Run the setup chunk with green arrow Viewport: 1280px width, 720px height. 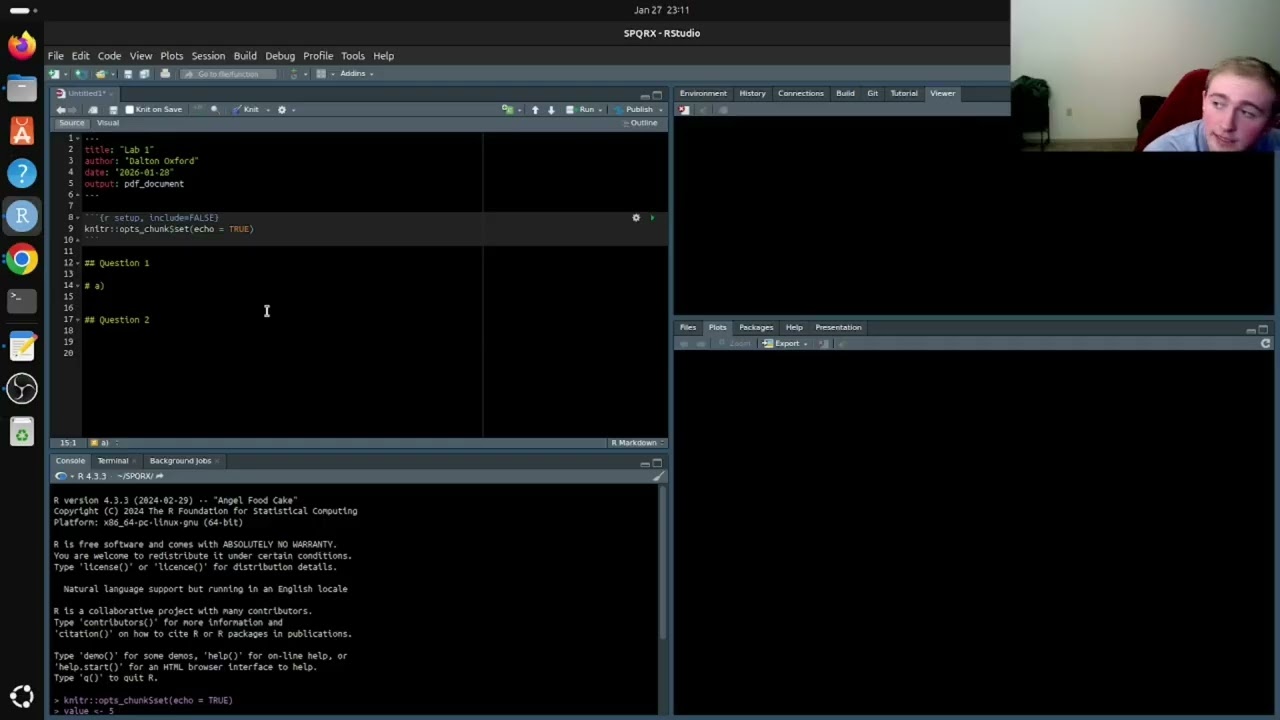[x=652, y=217]
